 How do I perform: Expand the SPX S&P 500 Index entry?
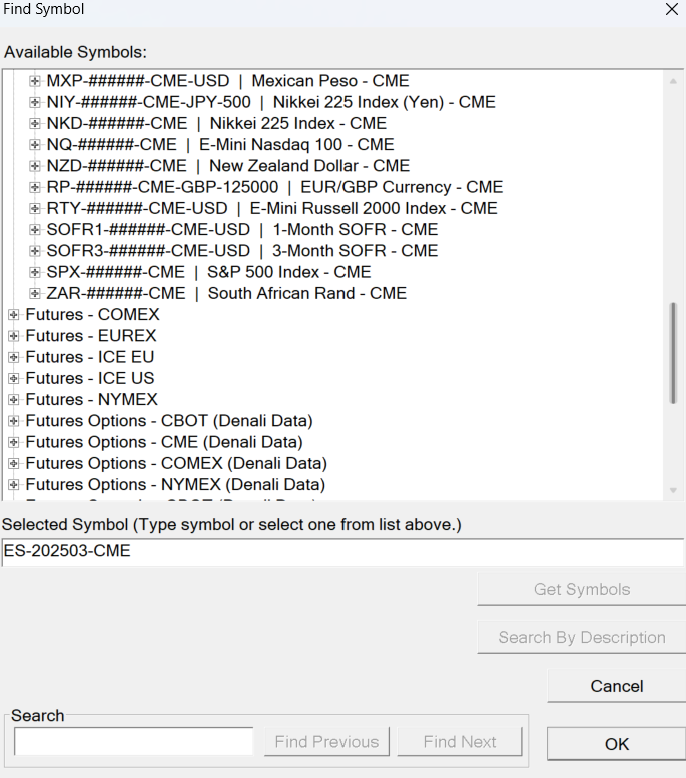coord(35,272)
